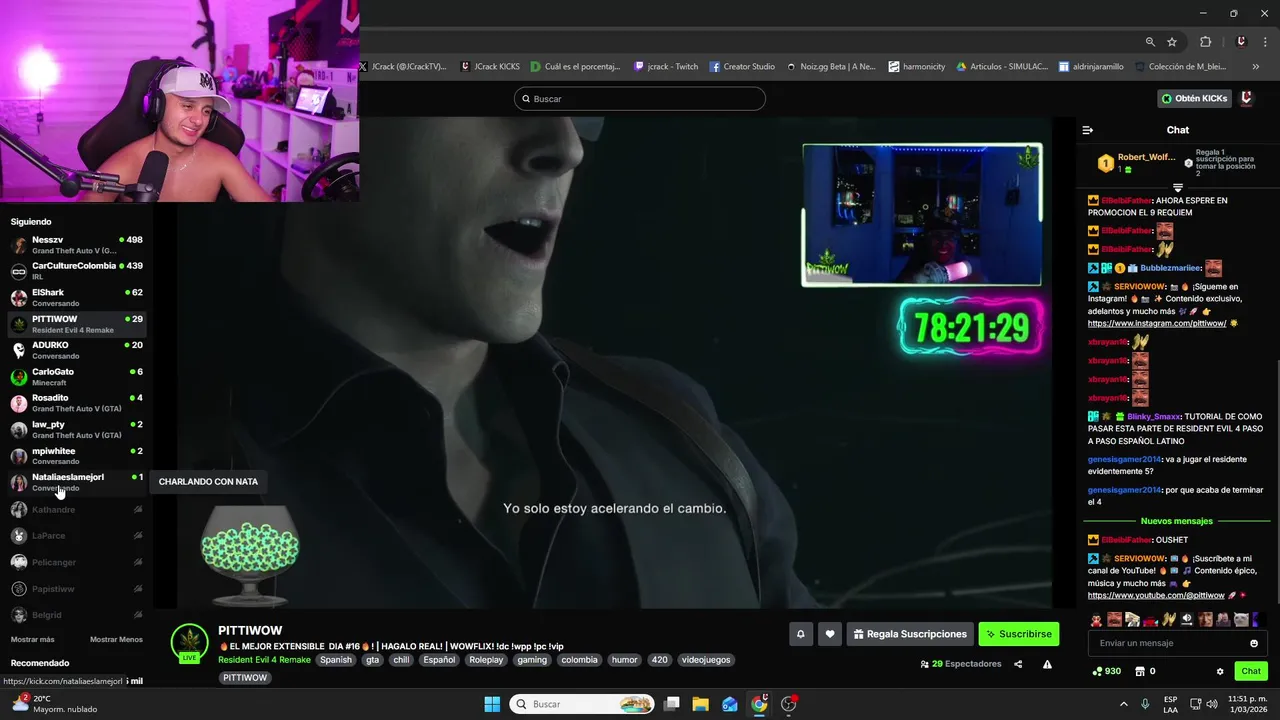Open OBS Studio in the taskbar
The width and height of the screenshot is (1280, 720).
pos(789,704)
